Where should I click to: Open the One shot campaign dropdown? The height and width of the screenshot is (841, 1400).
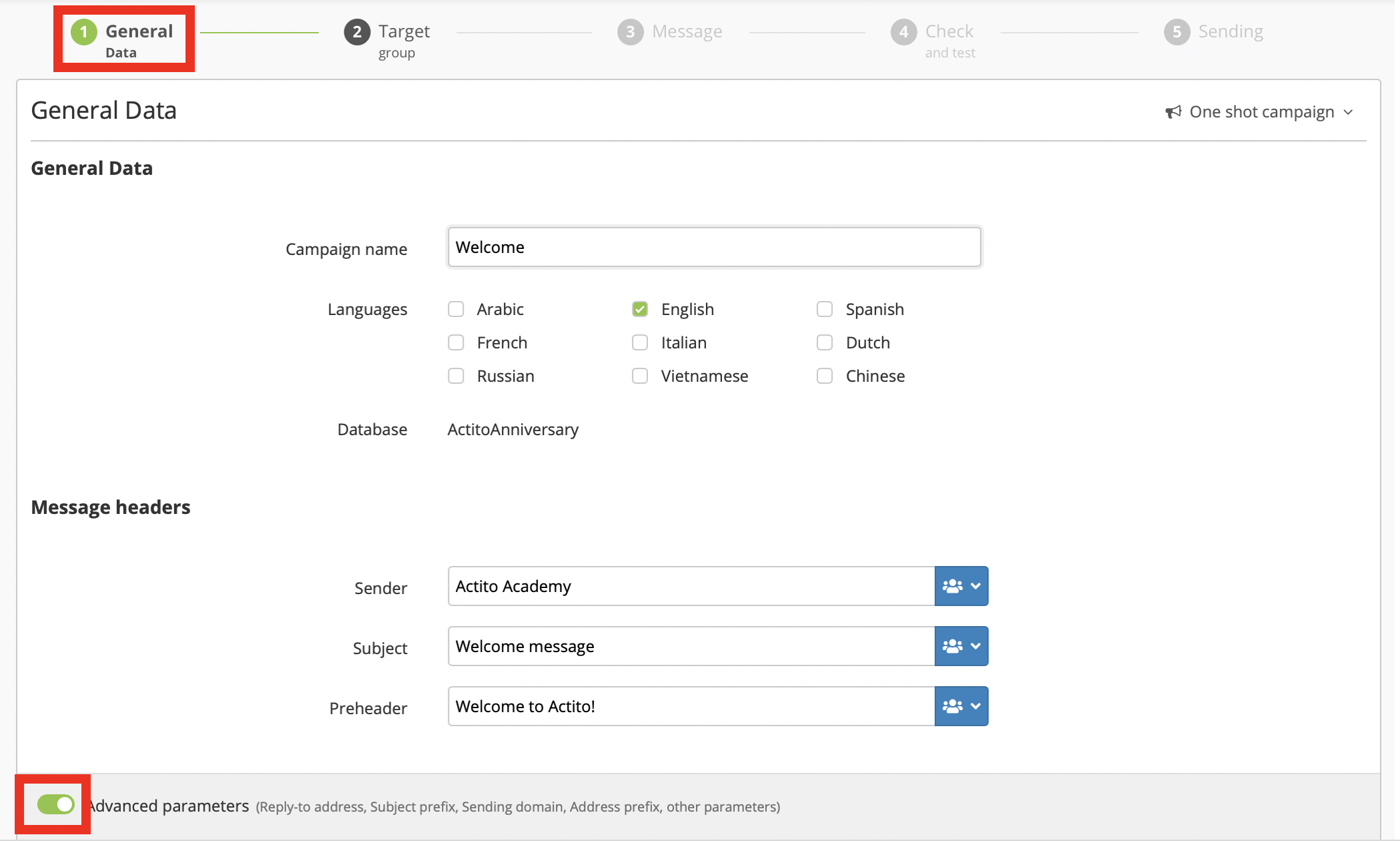(1260, 111)
